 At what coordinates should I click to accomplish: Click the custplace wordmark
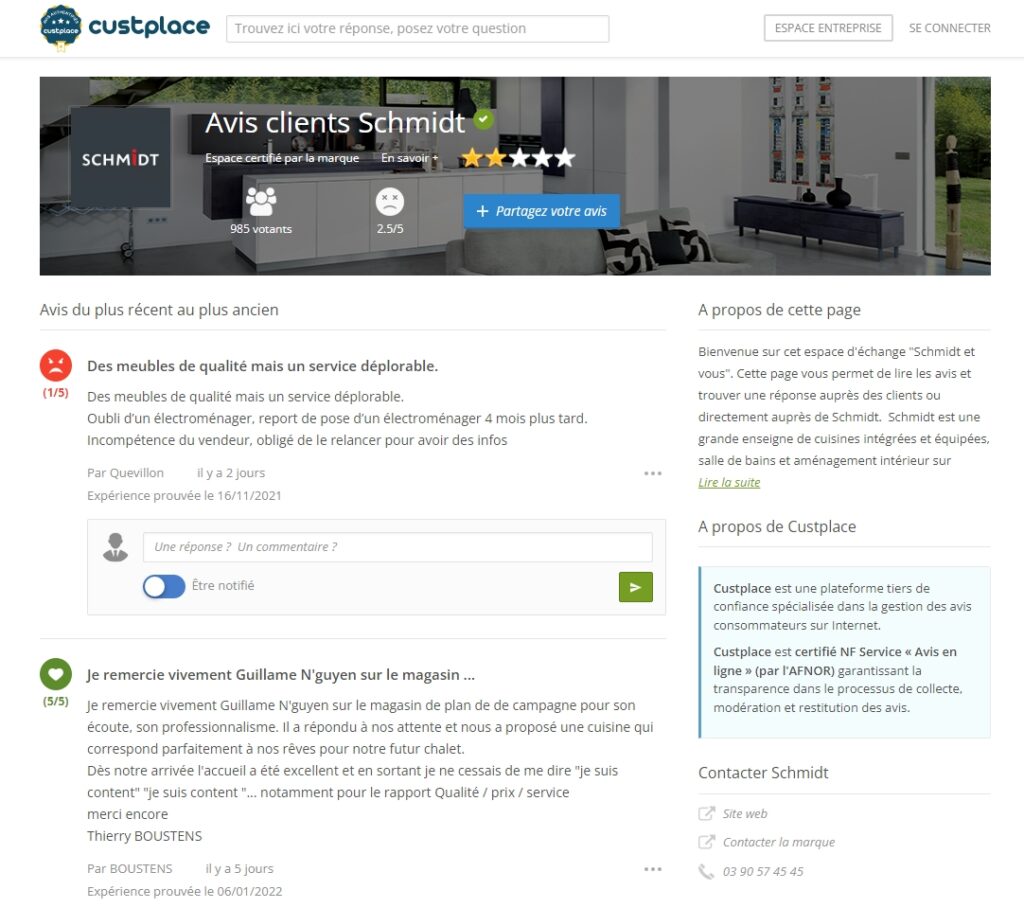[149, 27]
